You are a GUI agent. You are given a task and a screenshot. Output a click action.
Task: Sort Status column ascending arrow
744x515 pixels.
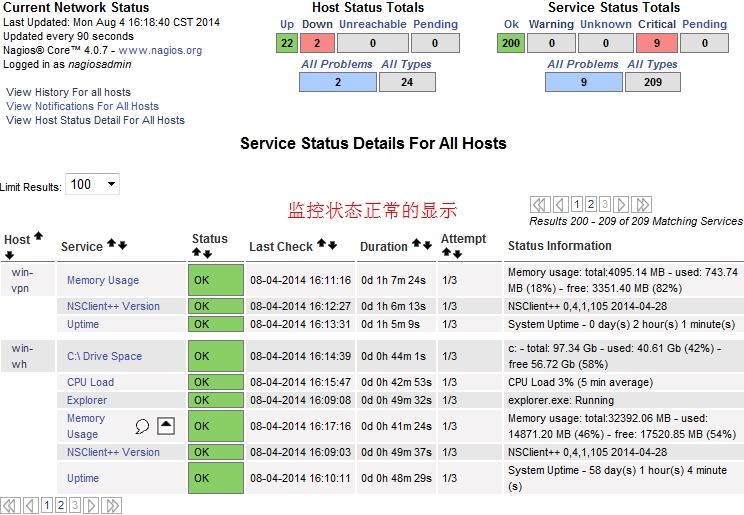[x=196, y=253]
